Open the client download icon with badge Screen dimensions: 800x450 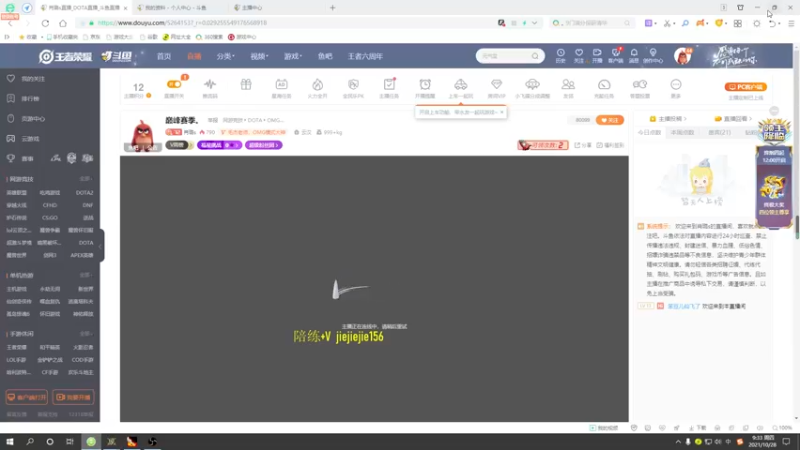click(616, 53)
